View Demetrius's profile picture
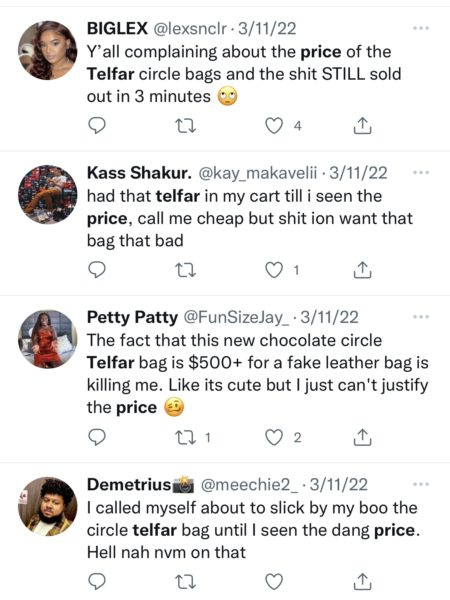Viewport: 450px width, 600px height. [47, 506]
